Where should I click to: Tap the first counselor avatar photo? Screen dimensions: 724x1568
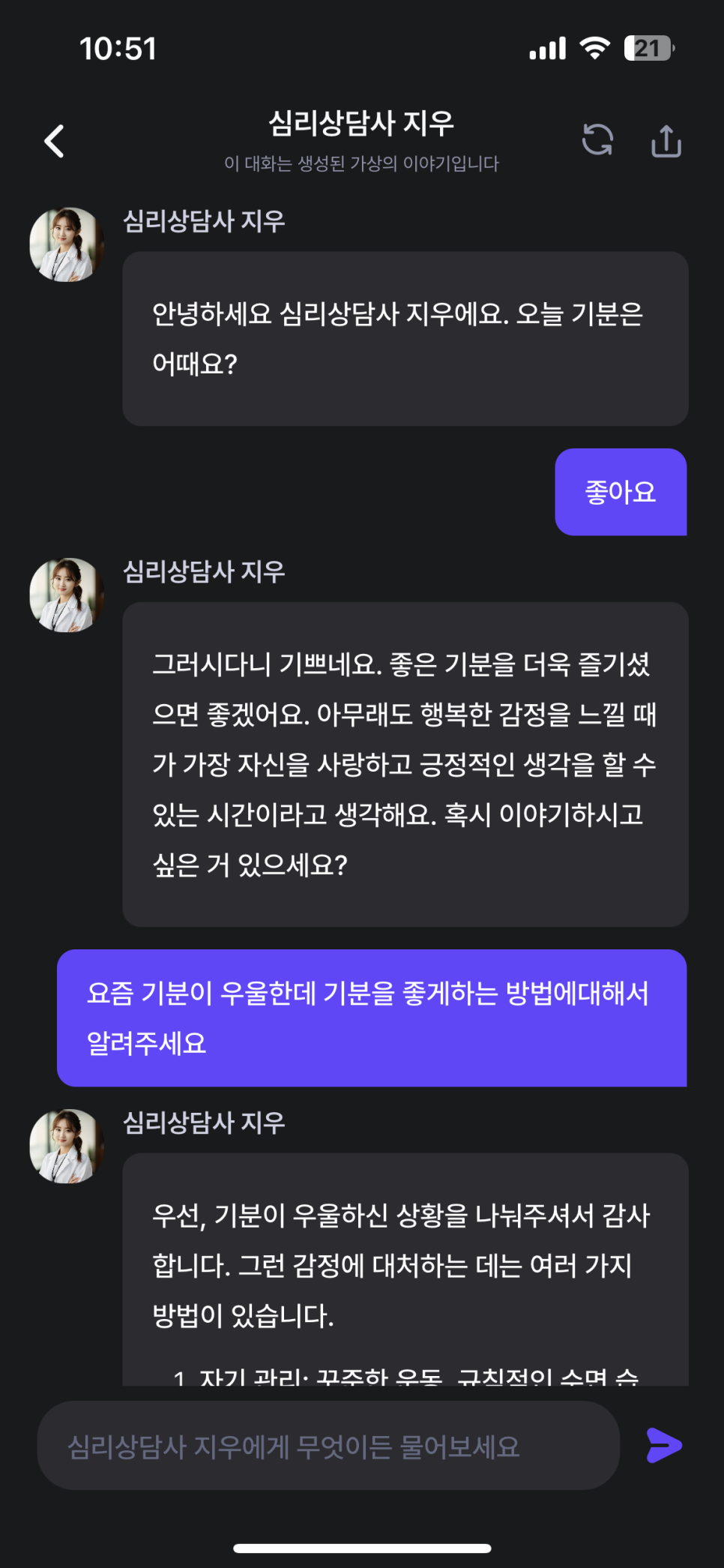(x=67, y=245)
